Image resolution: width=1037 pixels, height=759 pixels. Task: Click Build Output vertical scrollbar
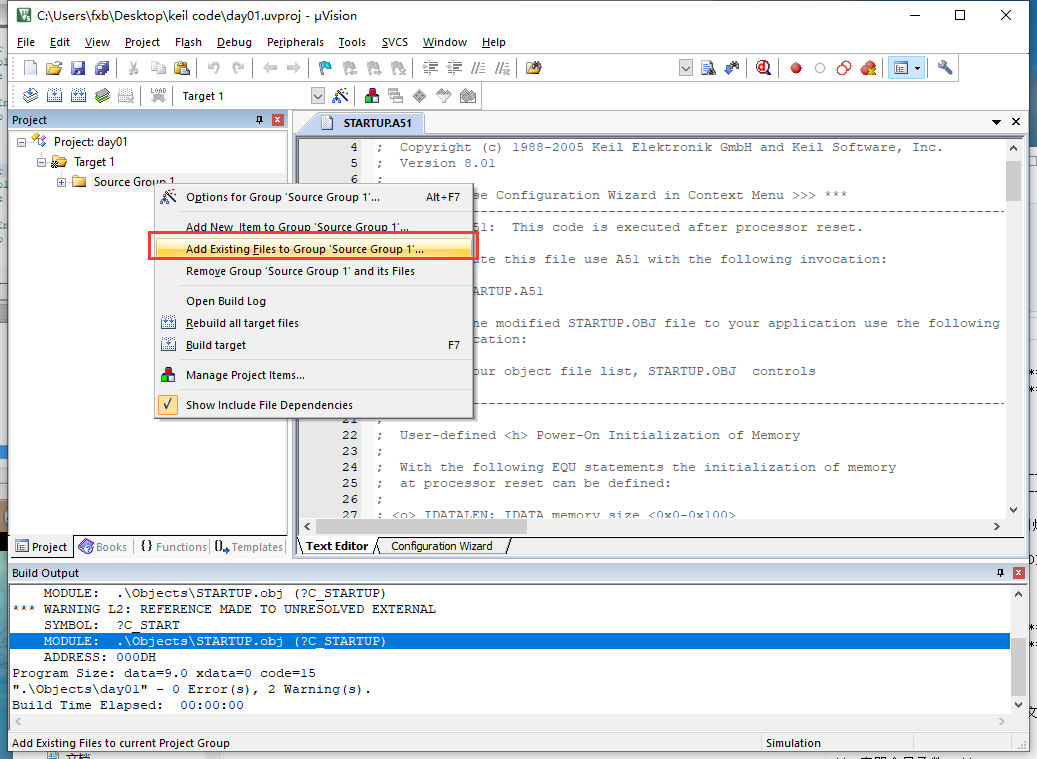click(x=1018, y=665)
